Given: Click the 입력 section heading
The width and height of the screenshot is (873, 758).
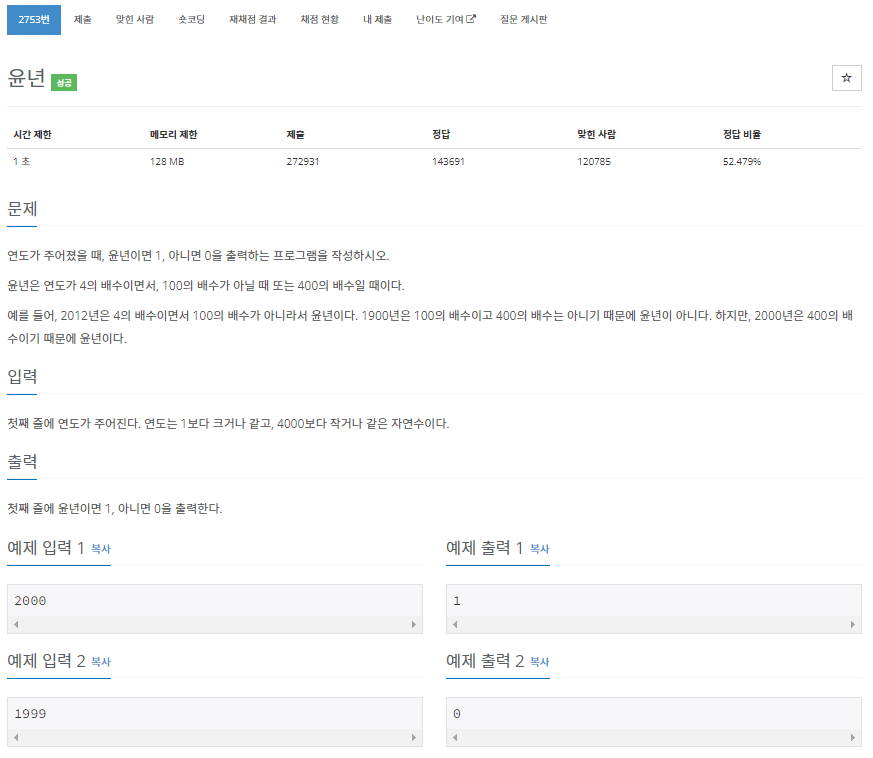Looking at the screenshot, I should pos(22,376).
